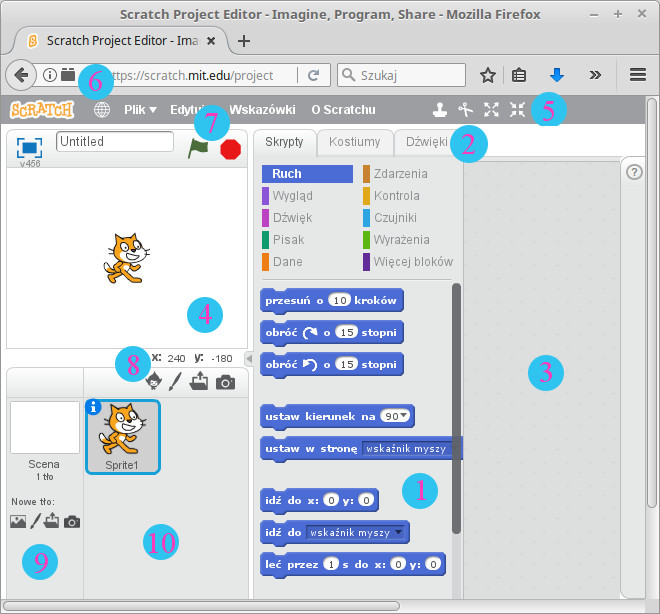The image size is (660, 614).
Task: Click the horizontal scrollbar at bottom
Action: coord(201,606)
